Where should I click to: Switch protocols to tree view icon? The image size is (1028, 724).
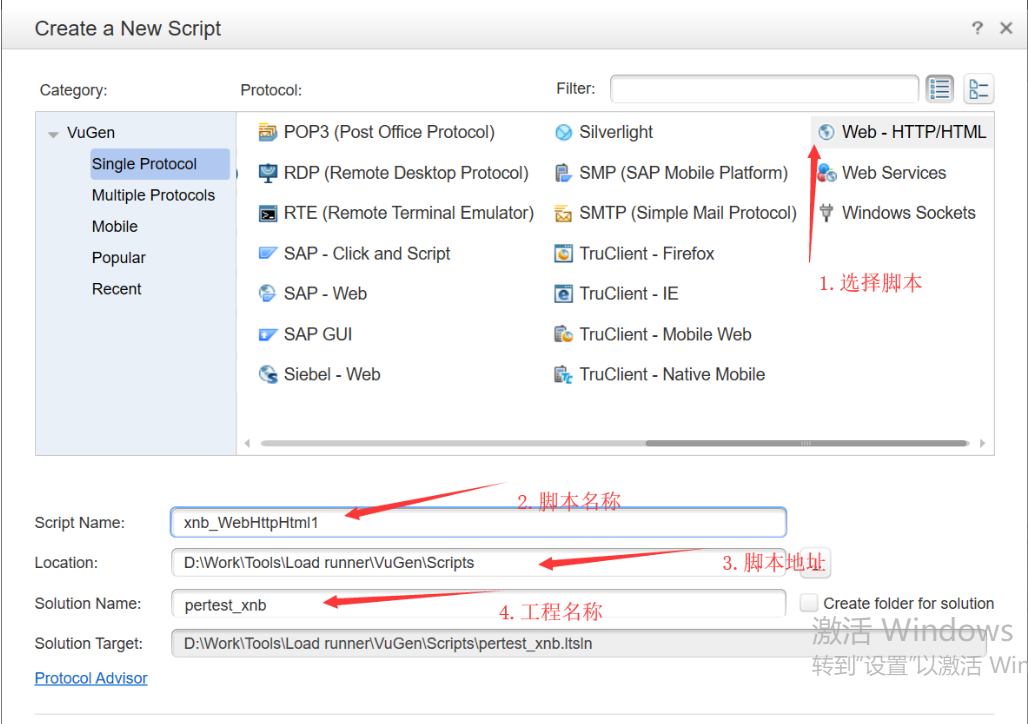pos(978,89)
